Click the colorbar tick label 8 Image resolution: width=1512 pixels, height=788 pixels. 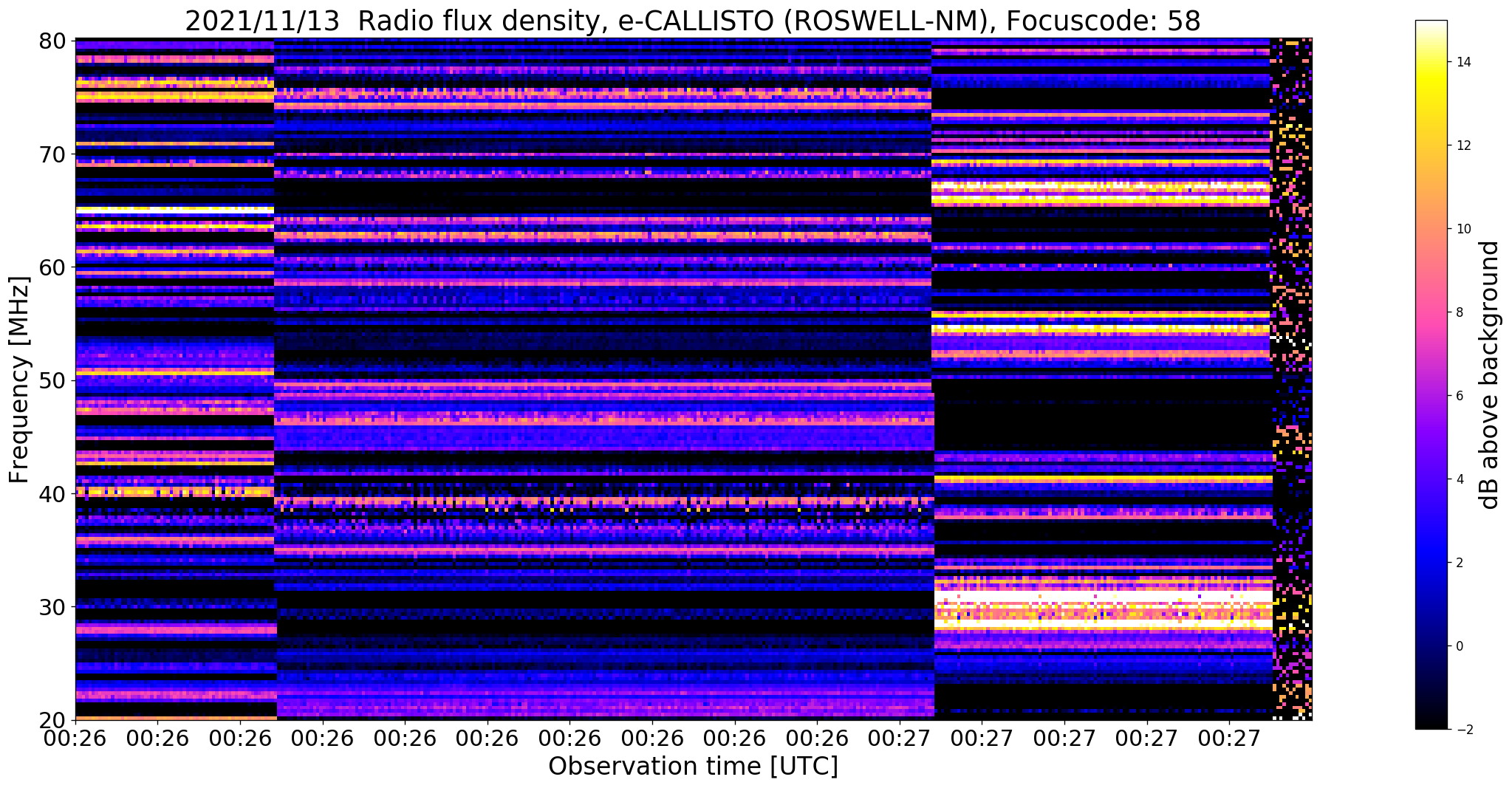[x=1459, y=312]
